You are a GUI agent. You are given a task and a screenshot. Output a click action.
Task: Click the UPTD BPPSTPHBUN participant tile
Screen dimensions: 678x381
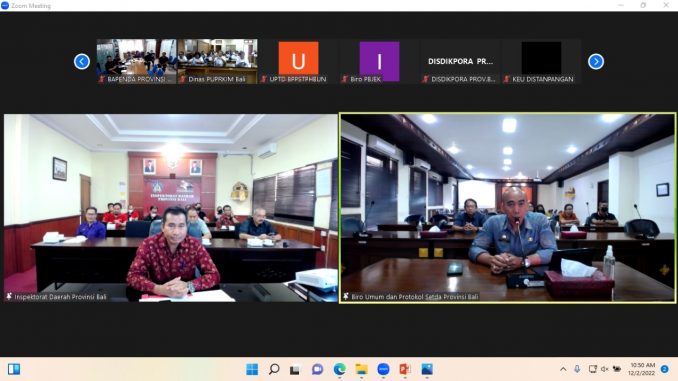click(298, 61)
